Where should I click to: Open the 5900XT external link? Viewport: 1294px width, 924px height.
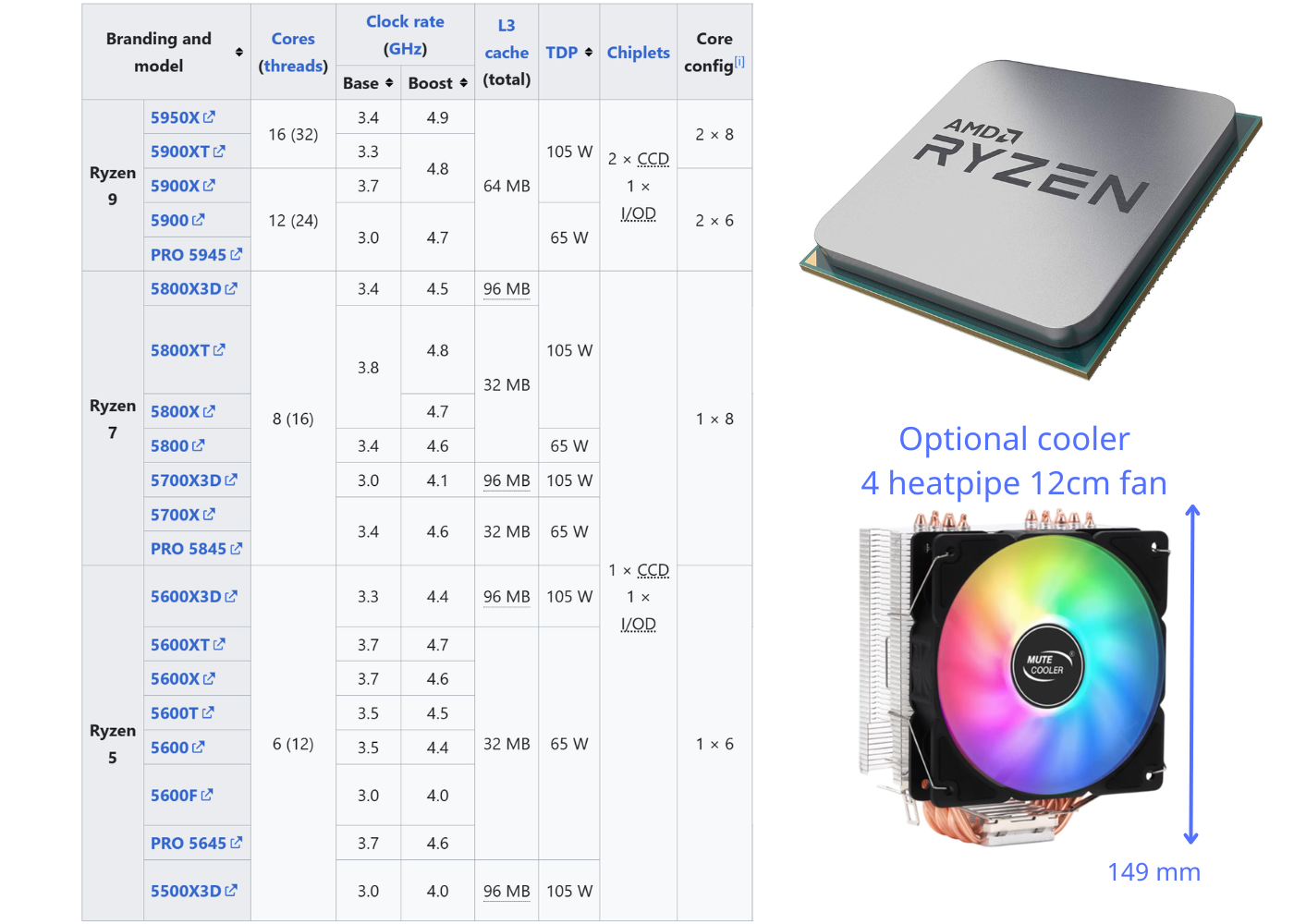tap(188, 152)
